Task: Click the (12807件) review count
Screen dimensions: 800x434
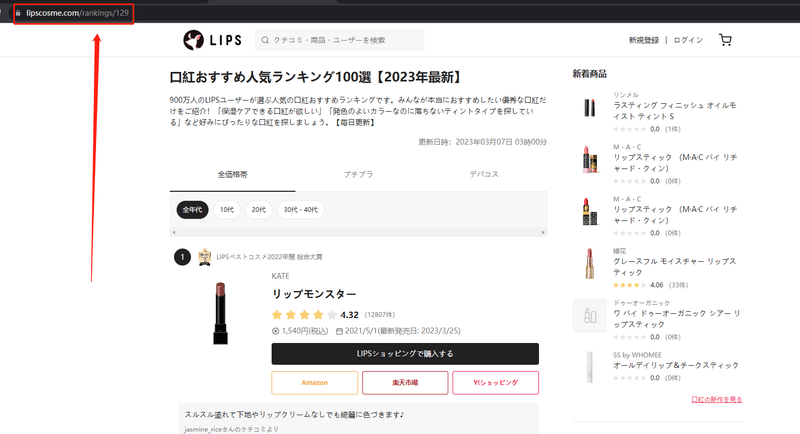Action: click(380, 315)
